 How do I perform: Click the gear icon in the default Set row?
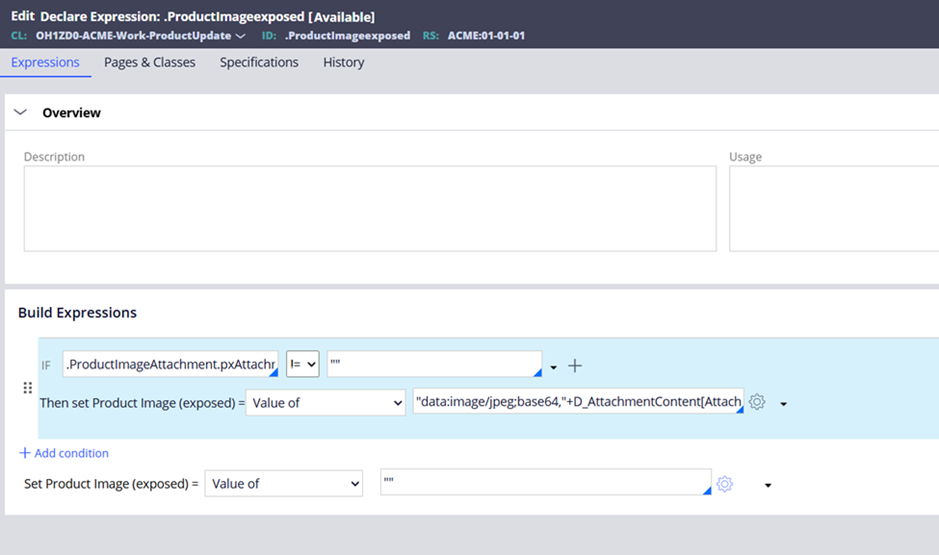click(725, 484)
